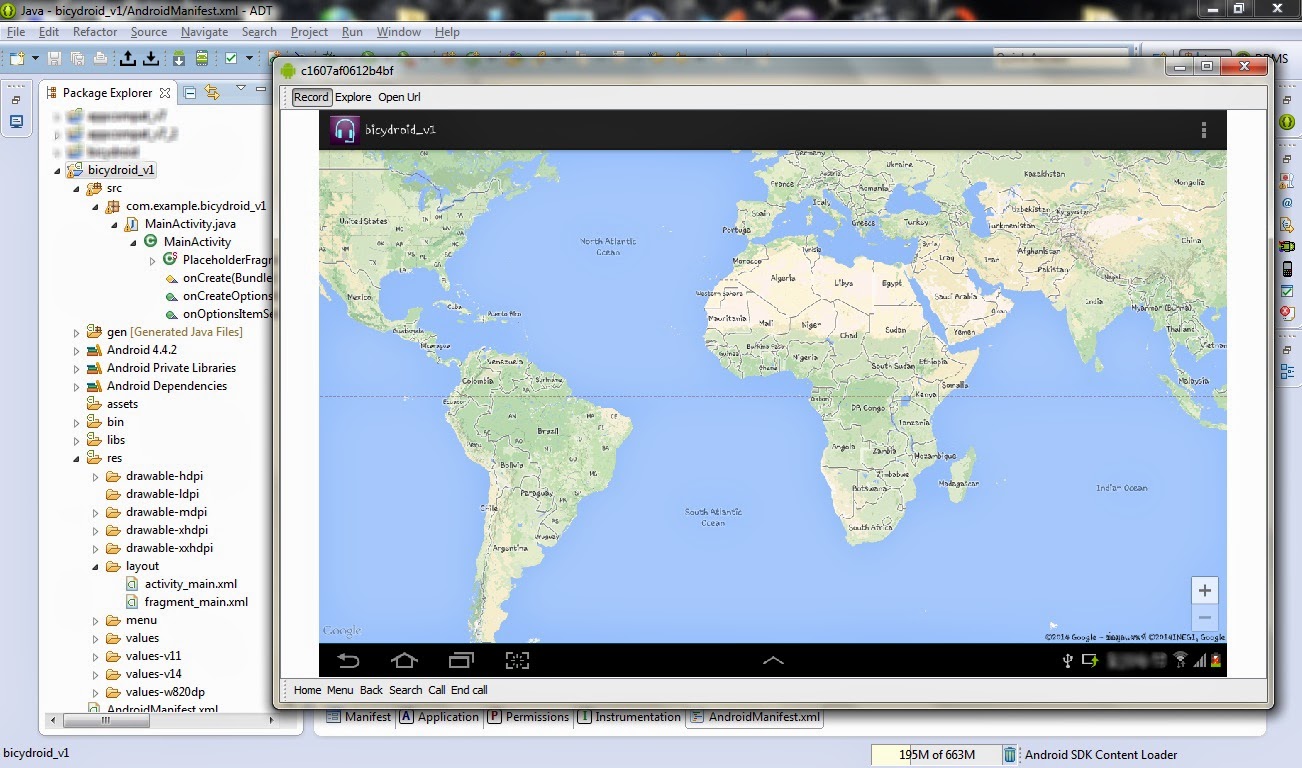Click the Home button below device screen
The width and height of the screenshot is (1302, 768).
(x=307, y=690)
